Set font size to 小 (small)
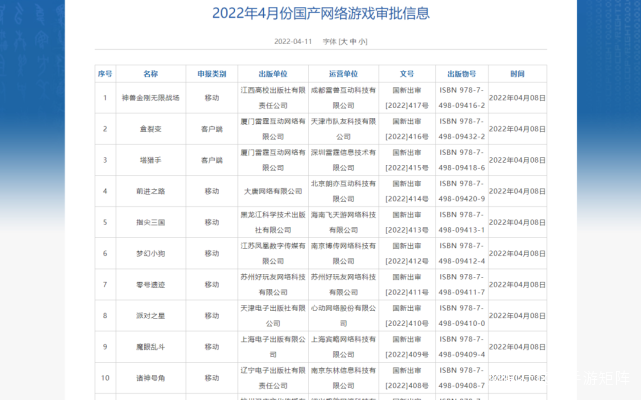 coord(361,42)
